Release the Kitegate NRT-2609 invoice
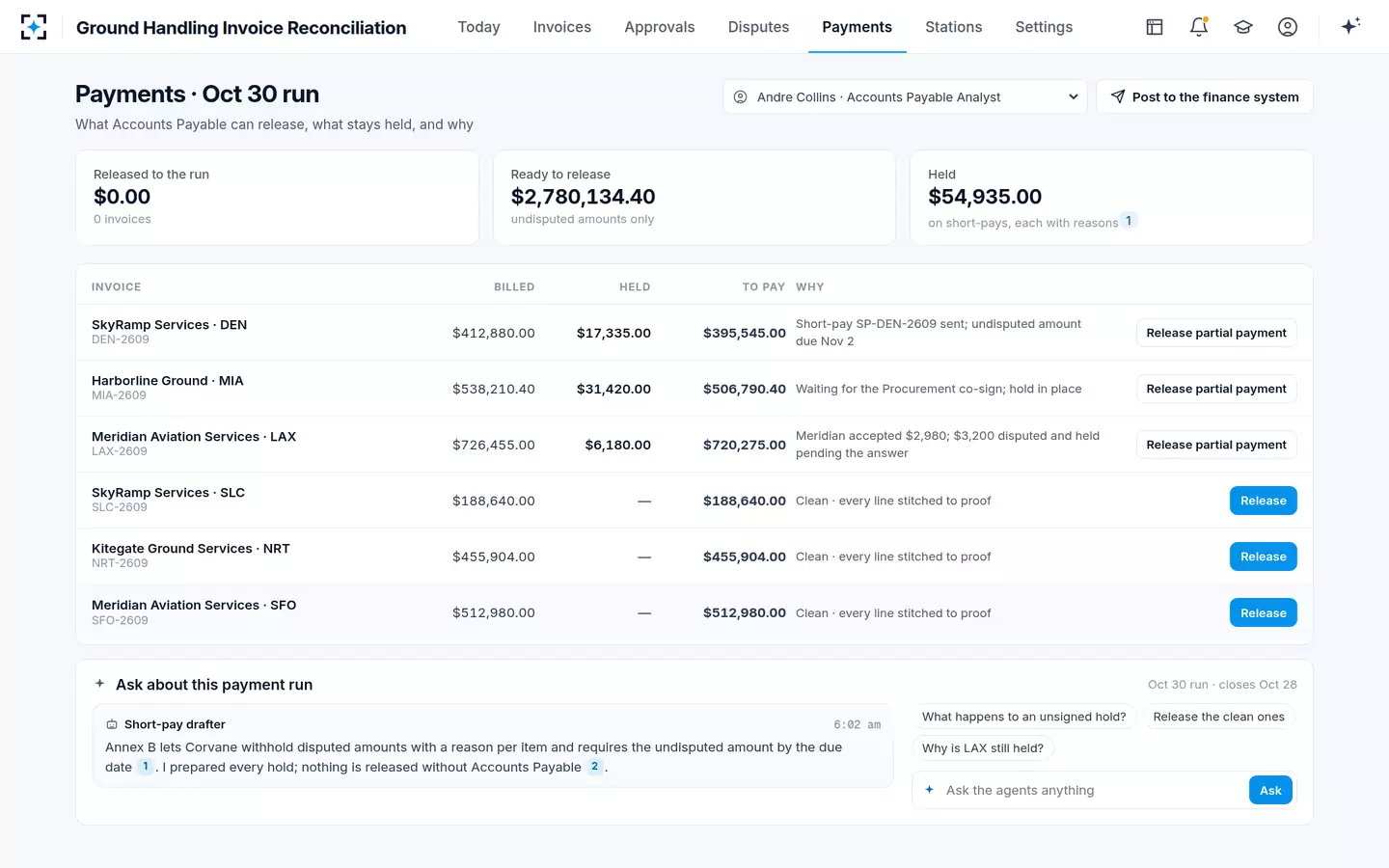The width and height of the screenshot is (1389, 868). (x=1264, y=556)
